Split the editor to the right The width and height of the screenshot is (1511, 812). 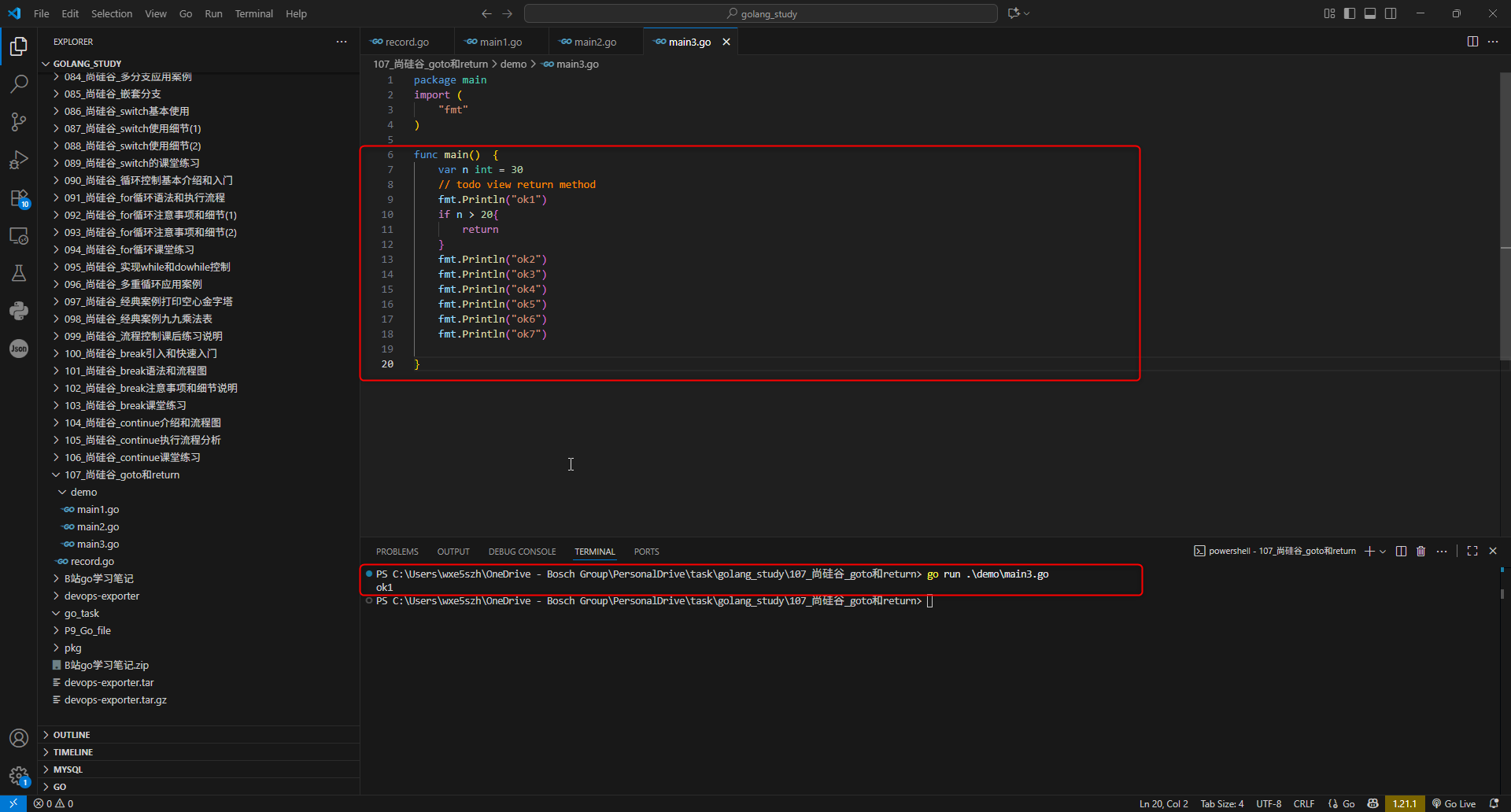[x=1472, y=42]
